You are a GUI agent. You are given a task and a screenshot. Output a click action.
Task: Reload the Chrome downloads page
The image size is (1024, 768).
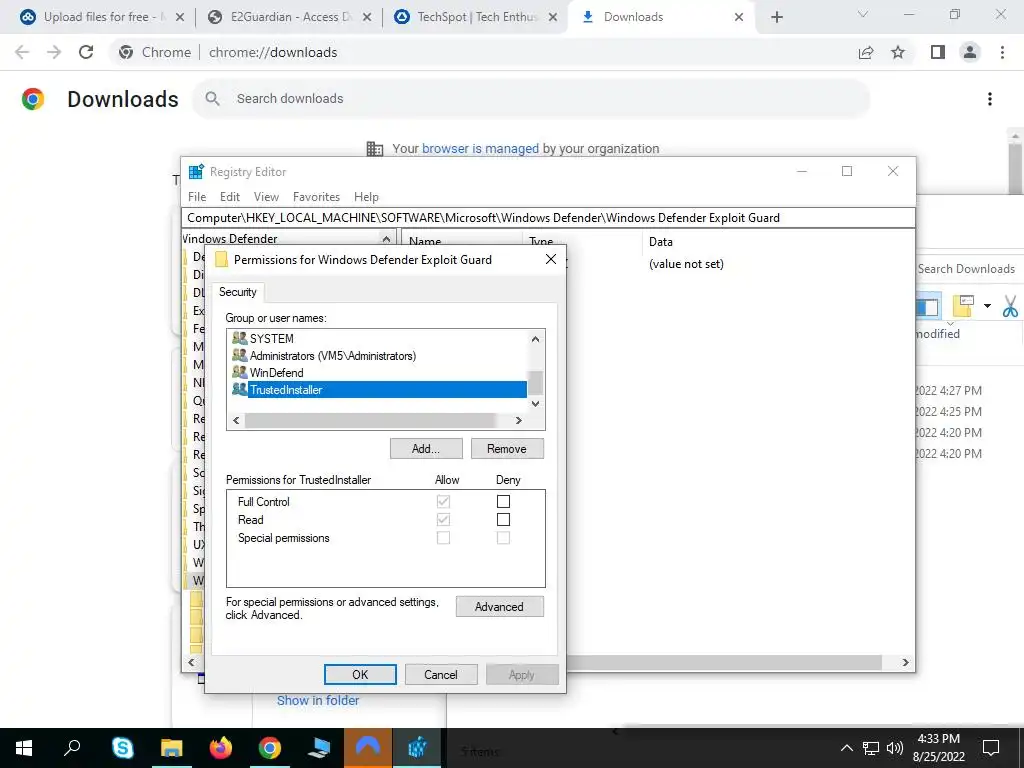[x=86, y=52]
